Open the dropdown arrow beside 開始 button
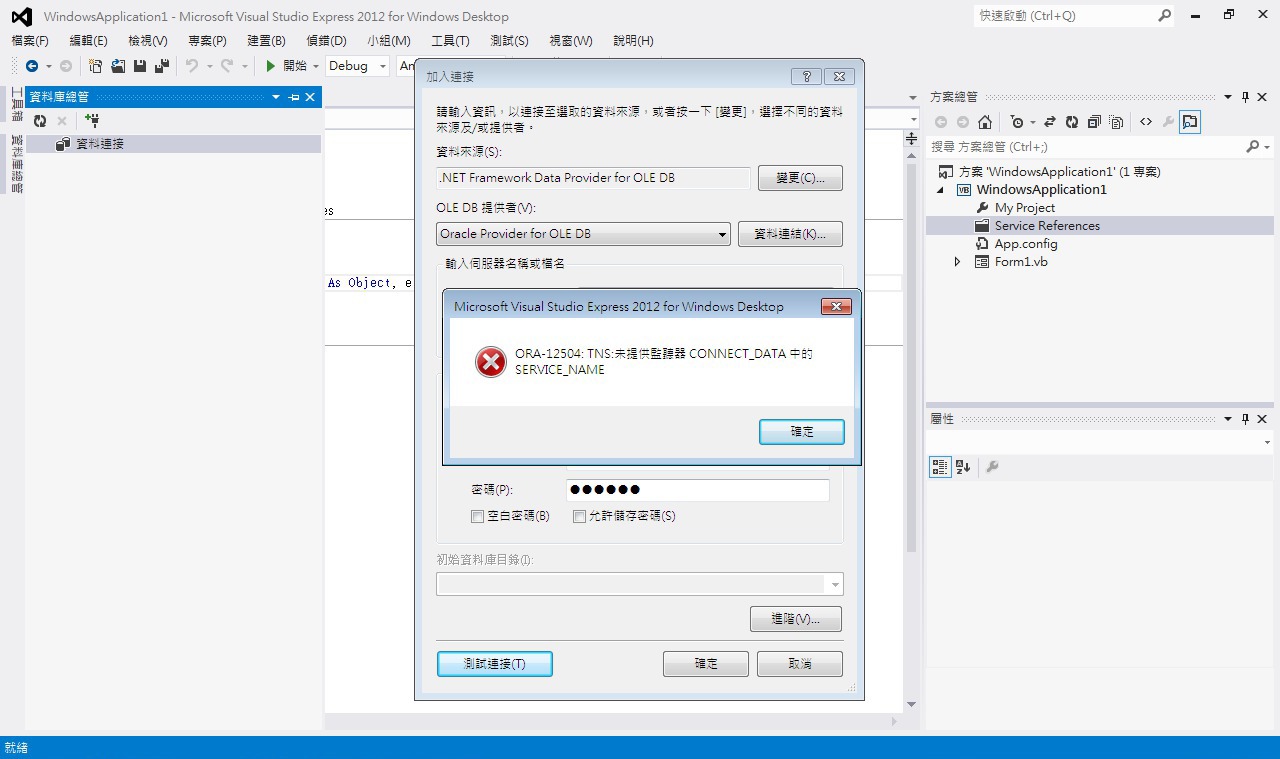This screenshot has width=1280, height=759. pos(316,66)
